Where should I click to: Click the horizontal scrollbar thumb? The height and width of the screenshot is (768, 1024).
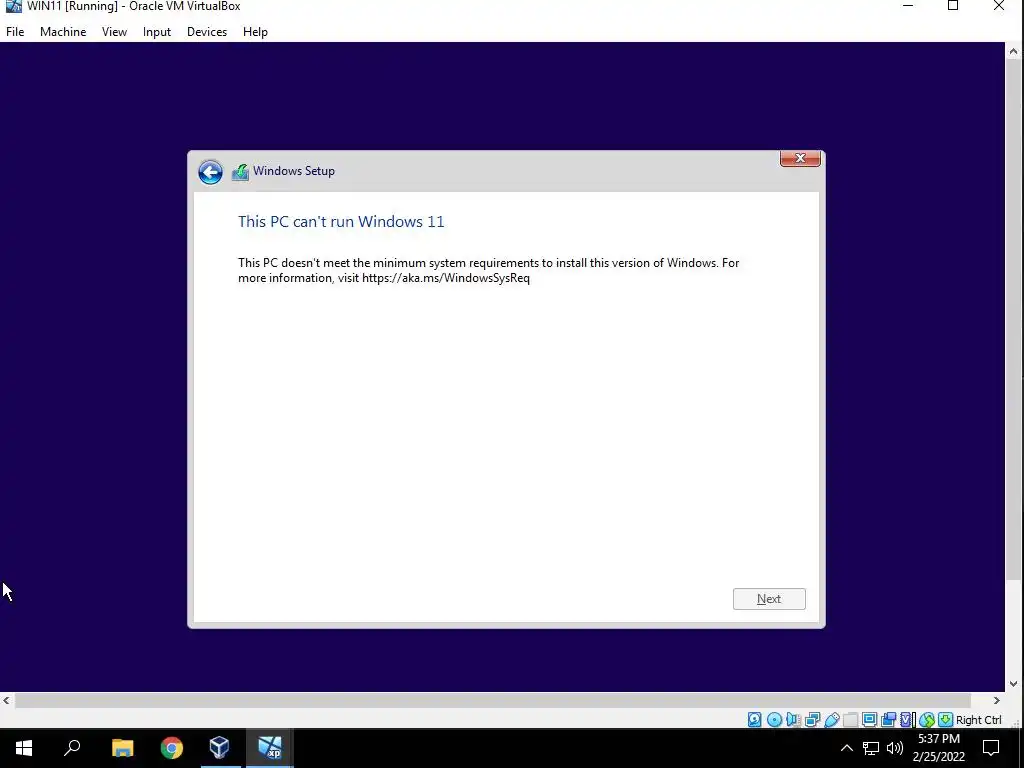tap(492, 700)
